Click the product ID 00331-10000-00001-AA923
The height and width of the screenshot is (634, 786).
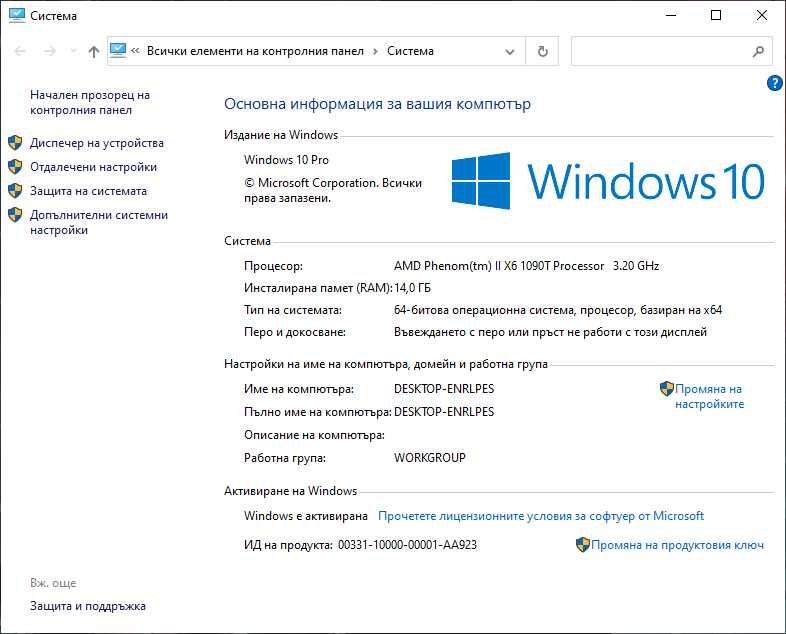coord(407,545)
